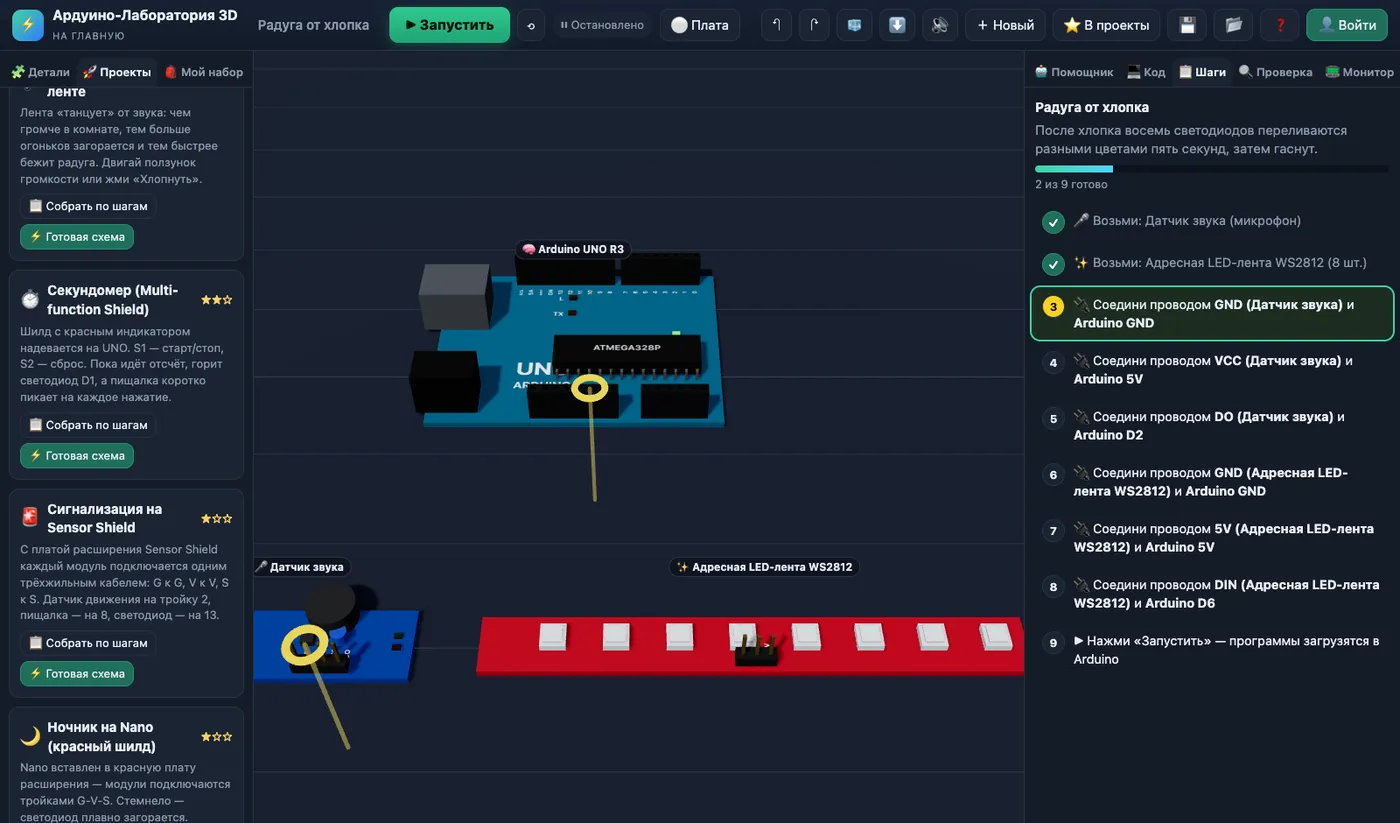
Task: Click the steps progress bar
Action: (1211, 169)
